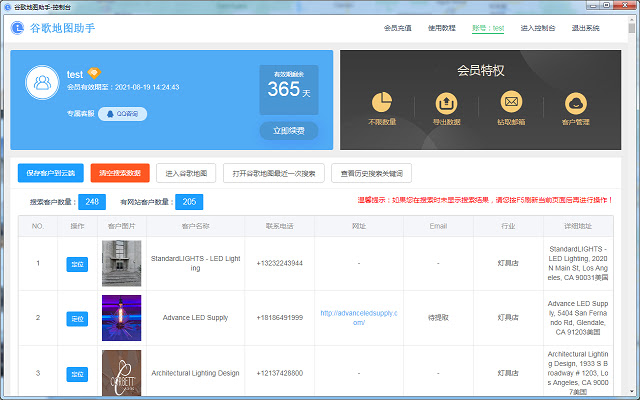Click the blue 保存客户到云端 button
Image resolution: width=640 pixels, height=400 pixels.
point(51,173)
